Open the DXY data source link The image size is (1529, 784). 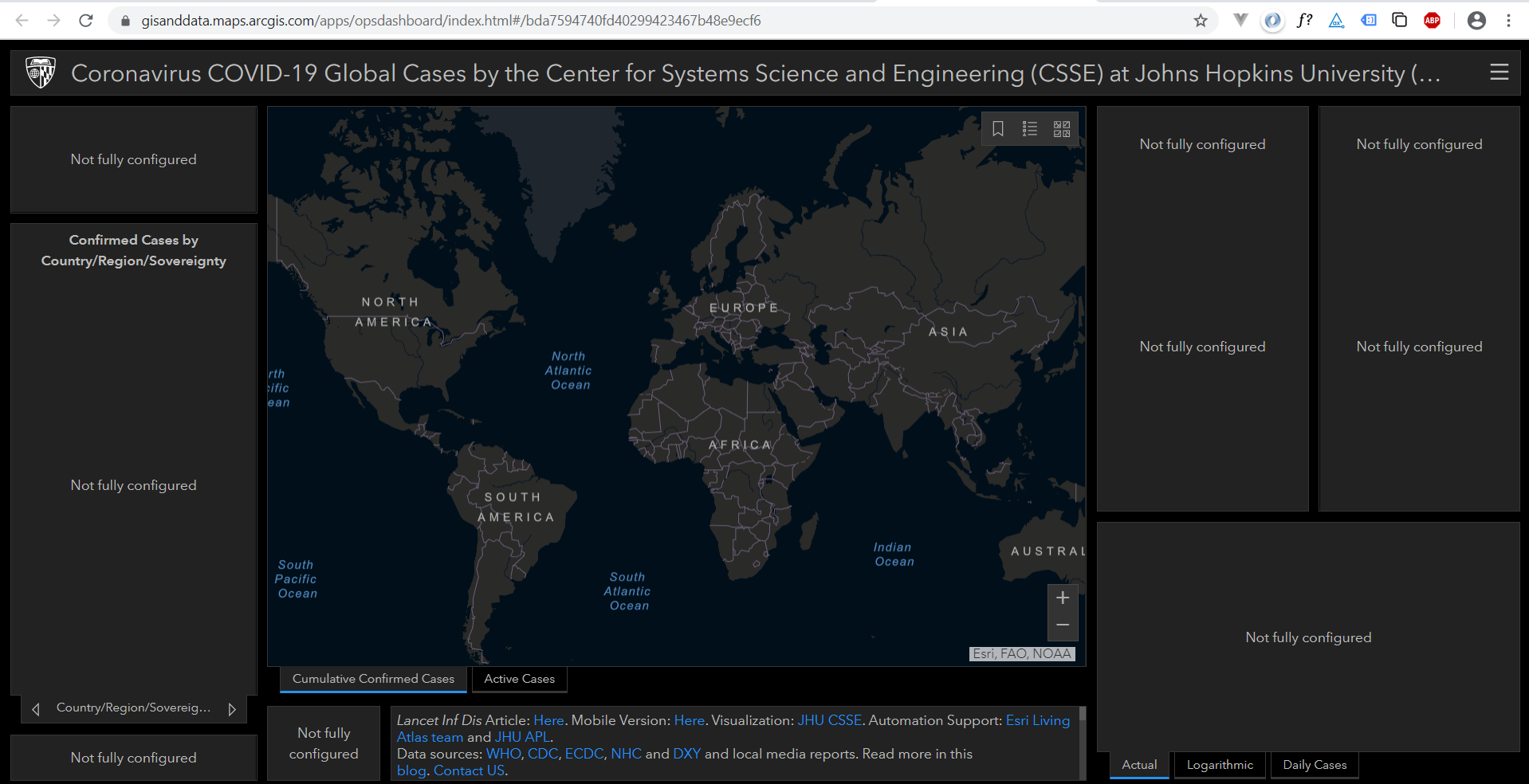(686, 754)
